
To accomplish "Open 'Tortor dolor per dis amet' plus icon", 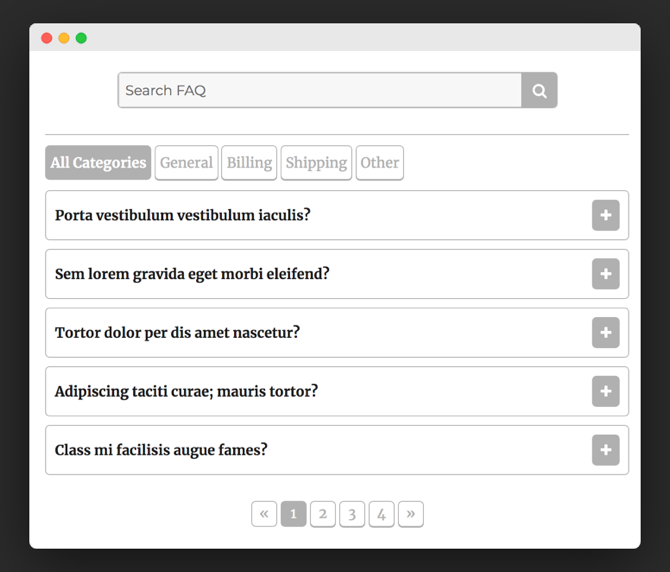I will click(x=605, y=332).
